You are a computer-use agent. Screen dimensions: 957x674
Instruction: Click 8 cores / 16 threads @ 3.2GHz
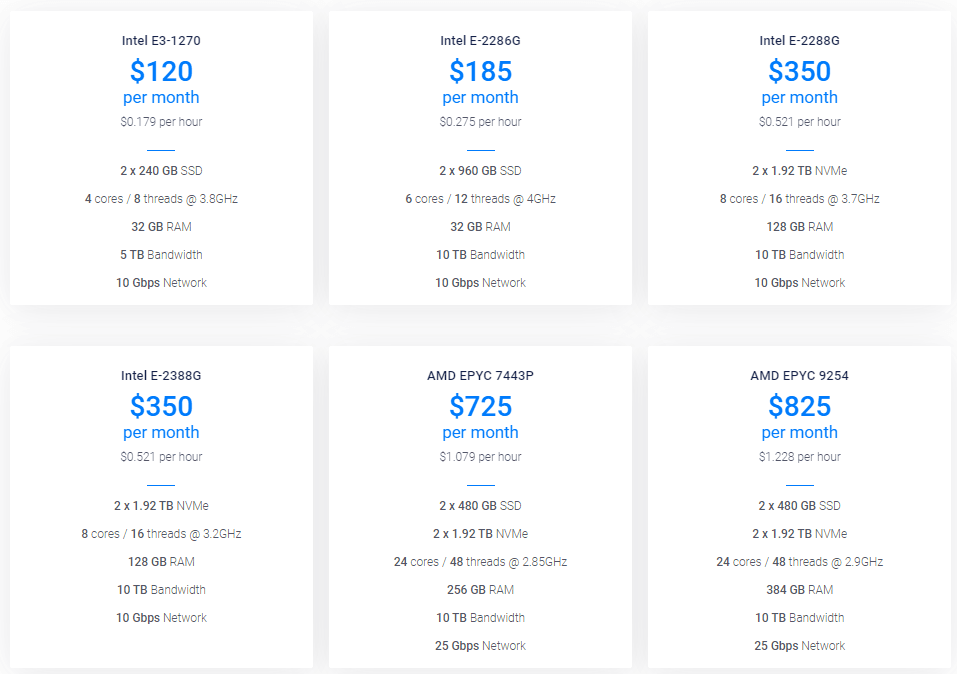[x=161, y=534]
